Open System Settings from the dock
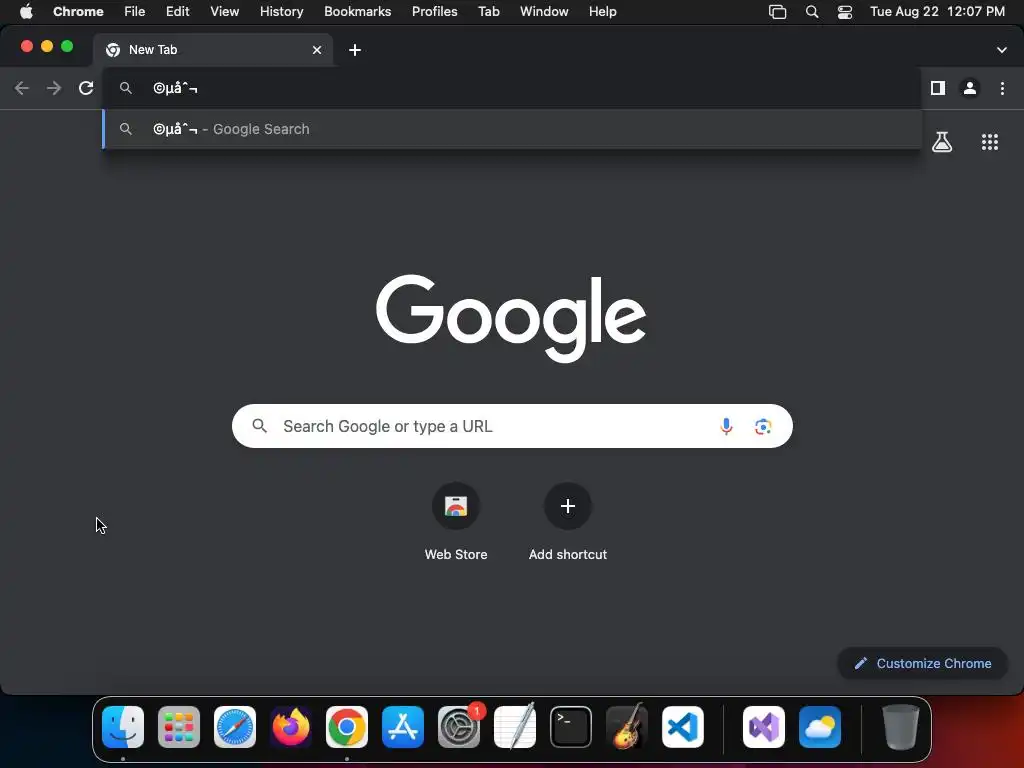 (459, 727)
